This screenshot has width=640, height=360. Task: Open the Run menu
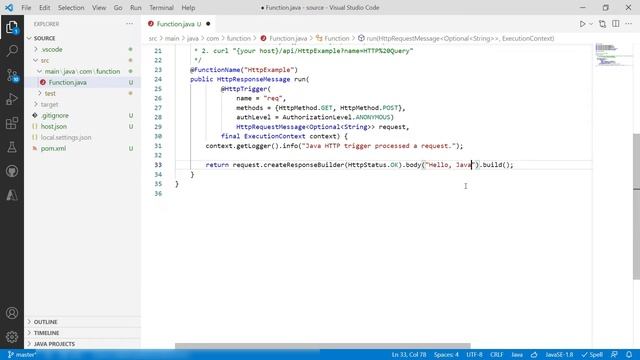pos(136,8)
